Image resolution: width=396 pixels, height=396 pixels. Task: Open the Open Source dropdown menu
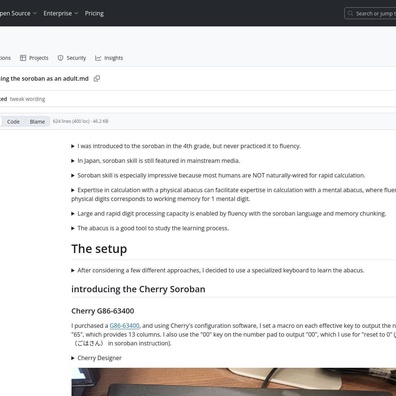tap(18, 13)
